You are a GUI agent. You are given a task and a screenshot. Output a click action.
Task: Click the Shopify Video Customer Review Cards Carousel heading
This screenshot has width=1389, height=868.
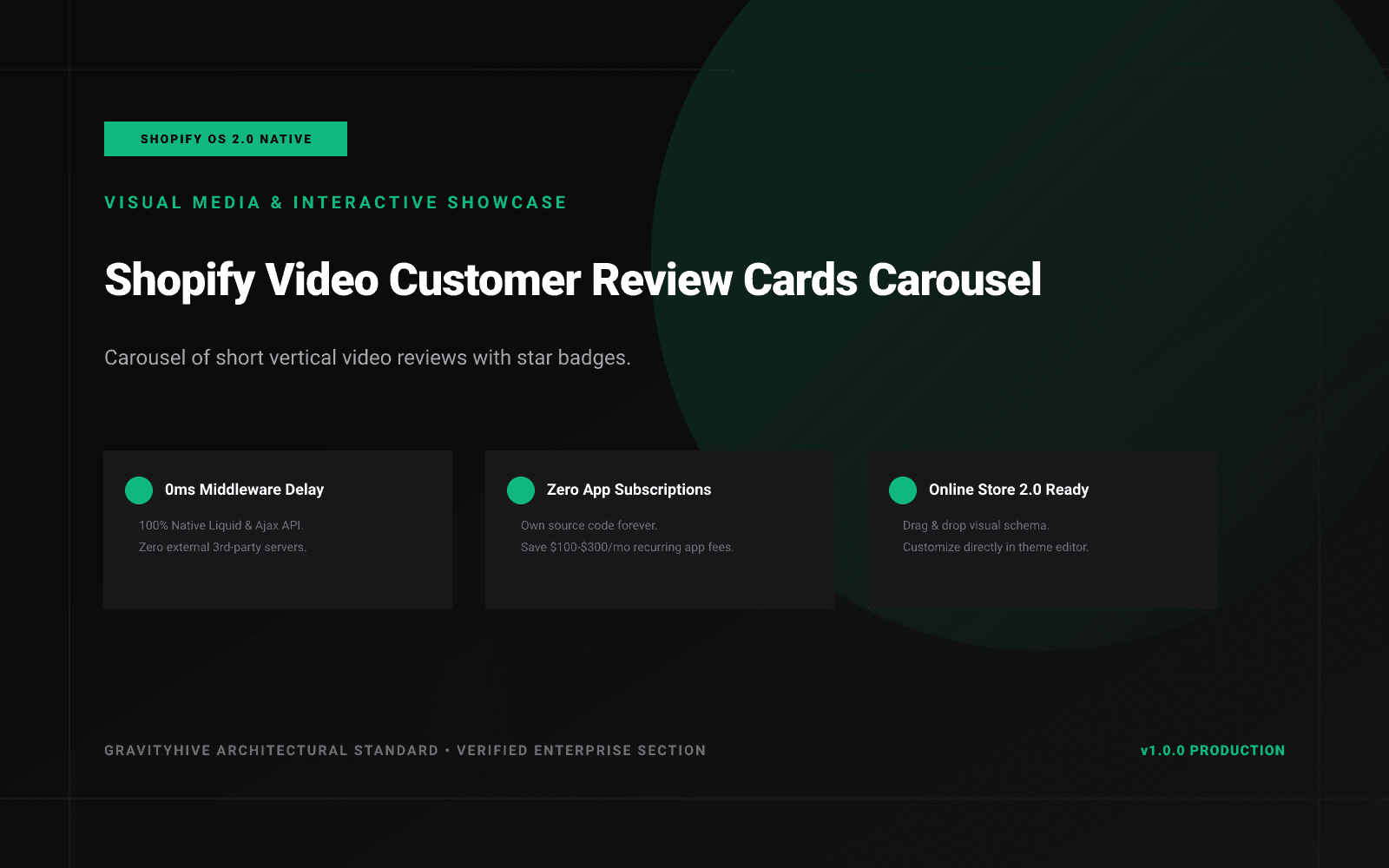573,280
